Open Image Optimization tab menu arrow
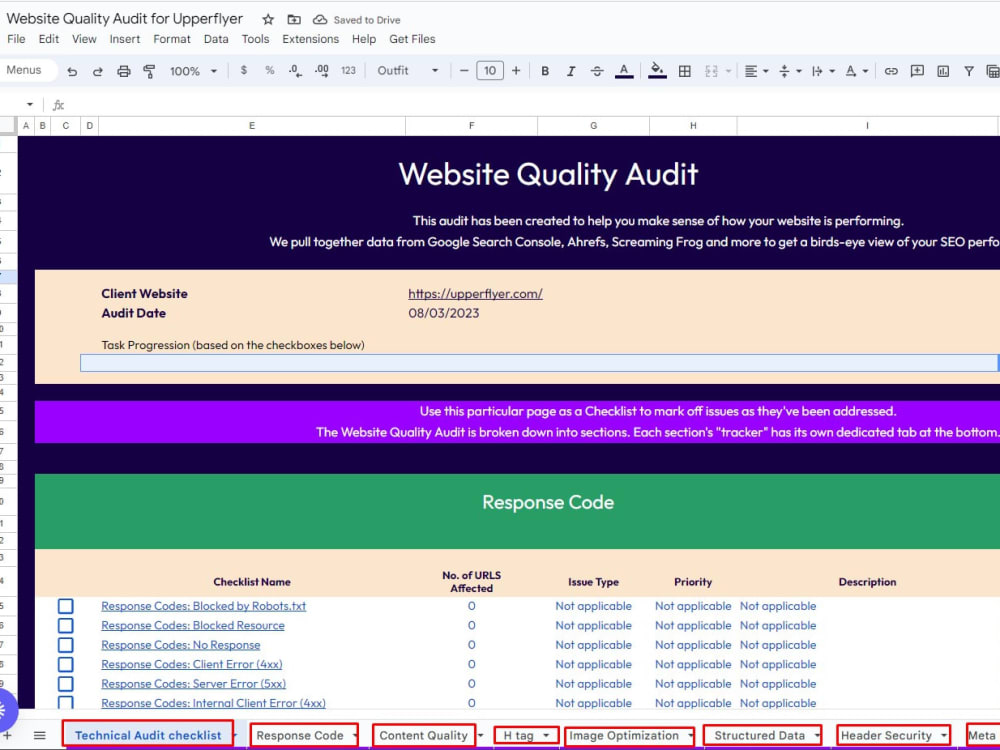The image size is (1000, 750). coord(691,735)
